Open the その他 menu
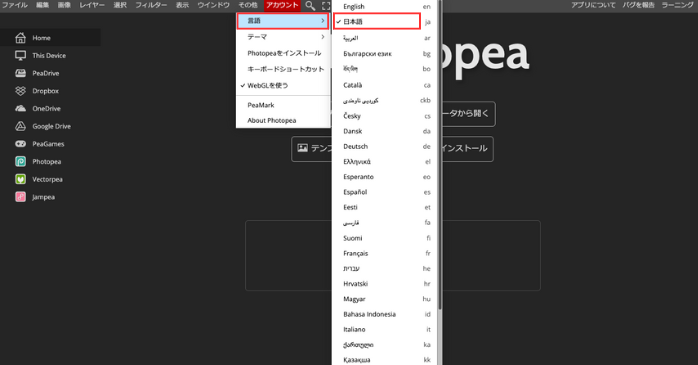The height and width of the screenshot is (365, 698). click(x=248, y=5)
